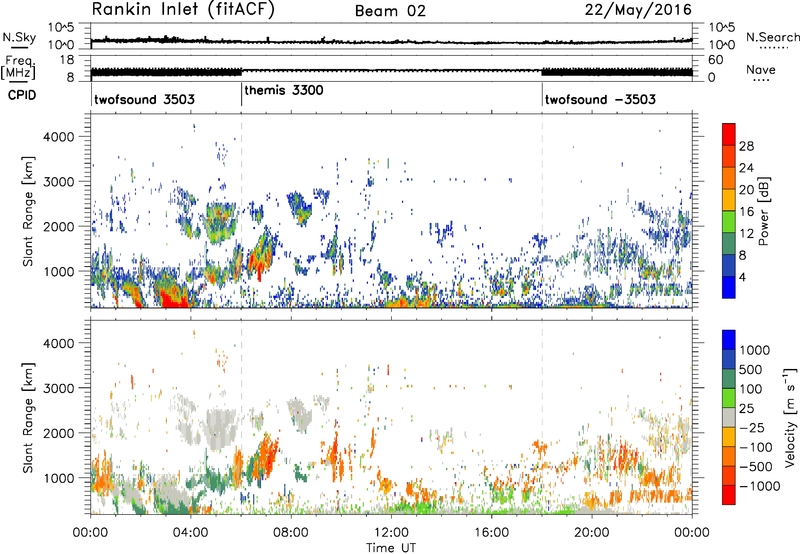Click 'Slant Range [km]' label of velocity panel
The image size is (800, 554).
tap(28, 417)
